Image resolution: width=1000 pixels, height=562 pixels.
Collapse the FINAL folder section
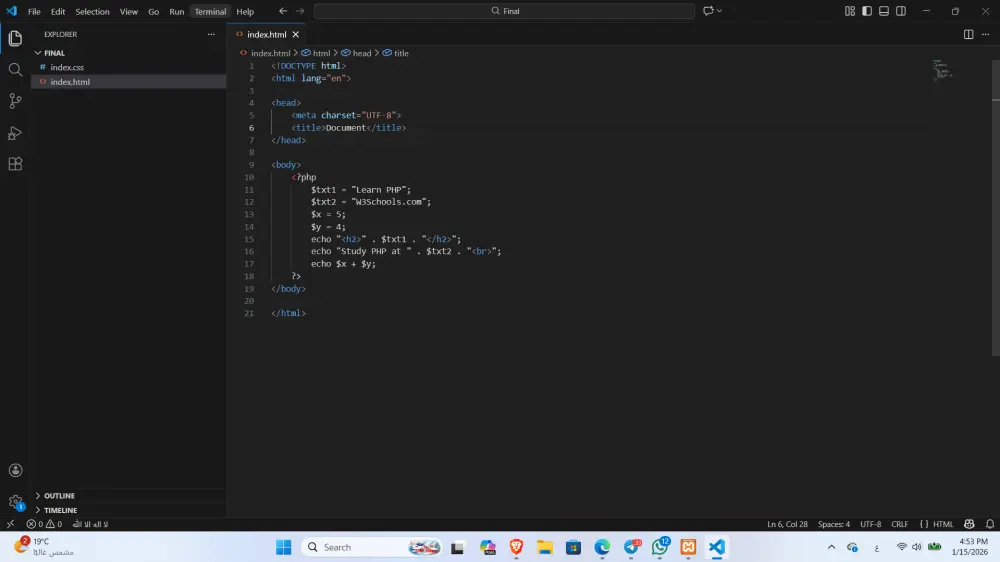tap(128, 53)
